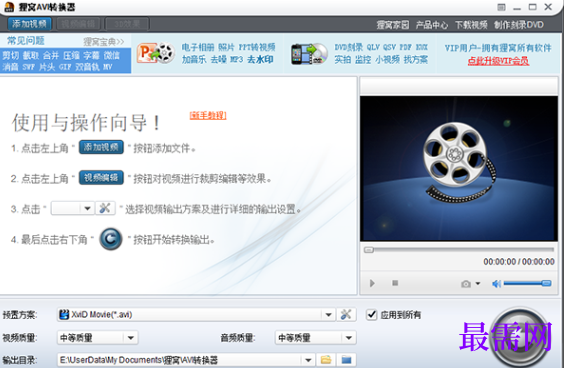The width and height of the screenshot is (571, 368).
Task: Click the sample dropdown in wizard step 3
Action: click(x=72, y=208)
